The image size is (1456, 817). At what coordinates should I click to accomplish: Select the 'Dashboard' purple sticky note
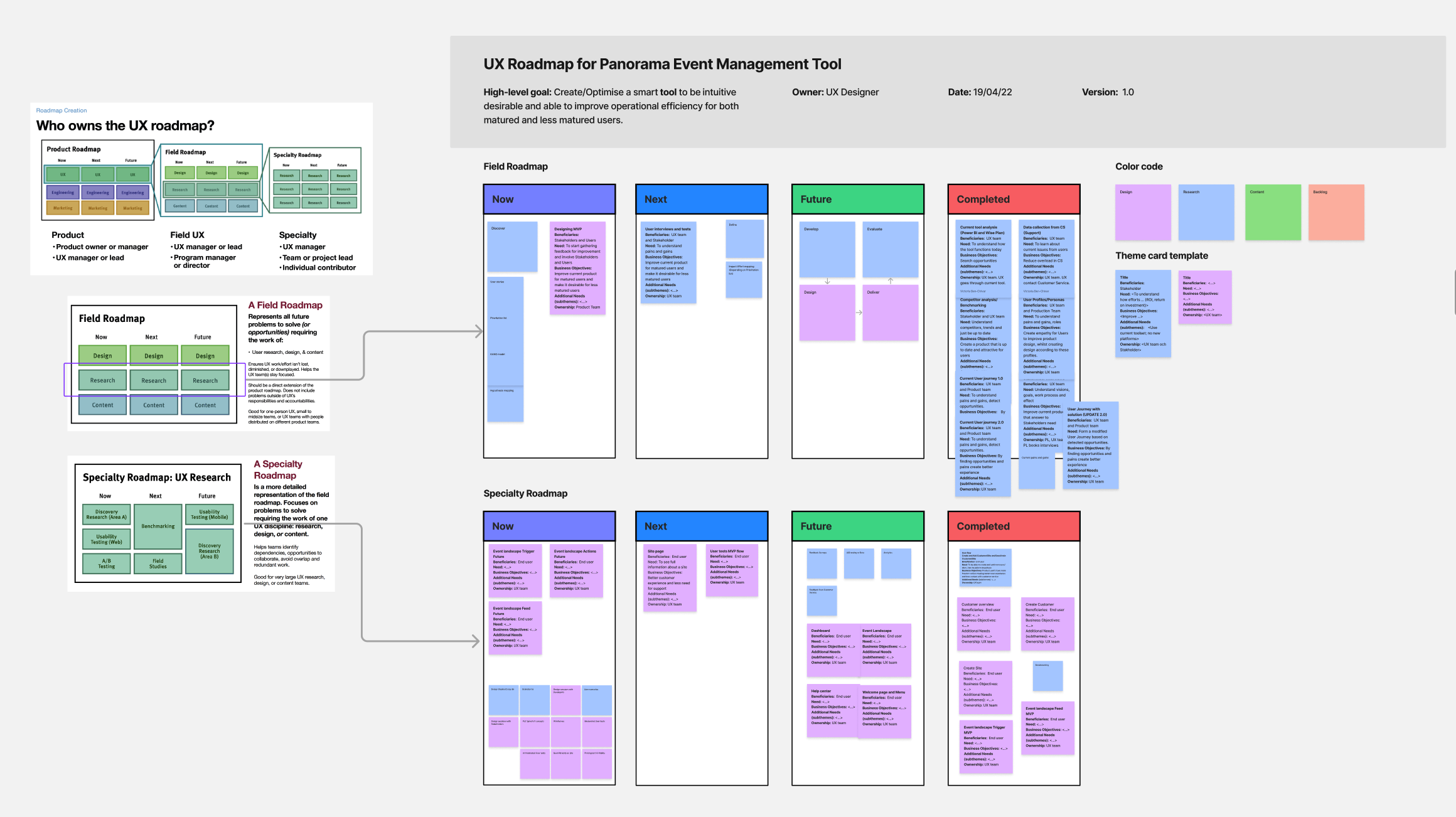click(832, 650)
